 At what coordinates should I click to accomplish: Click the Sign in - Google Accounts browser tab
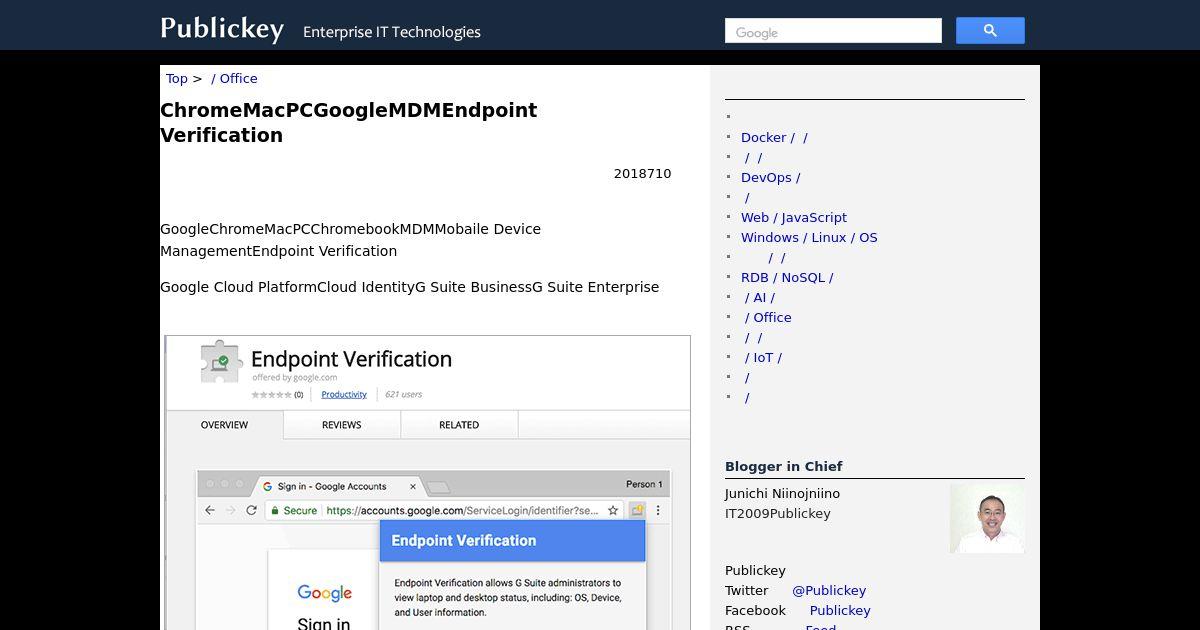(337, 486)
